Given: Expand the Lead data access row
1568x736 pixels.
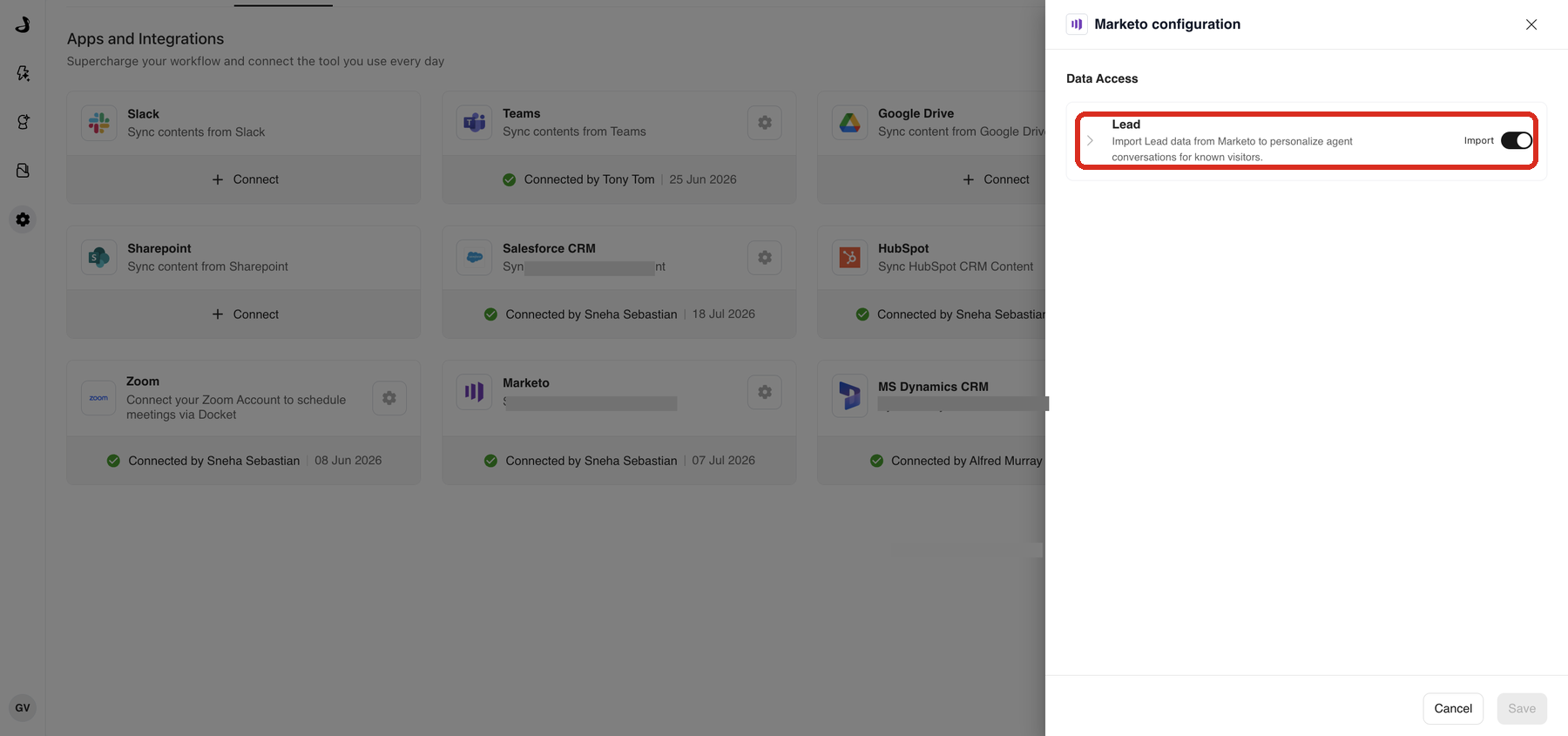Looking at the screenshot, I should point(1090,140).
